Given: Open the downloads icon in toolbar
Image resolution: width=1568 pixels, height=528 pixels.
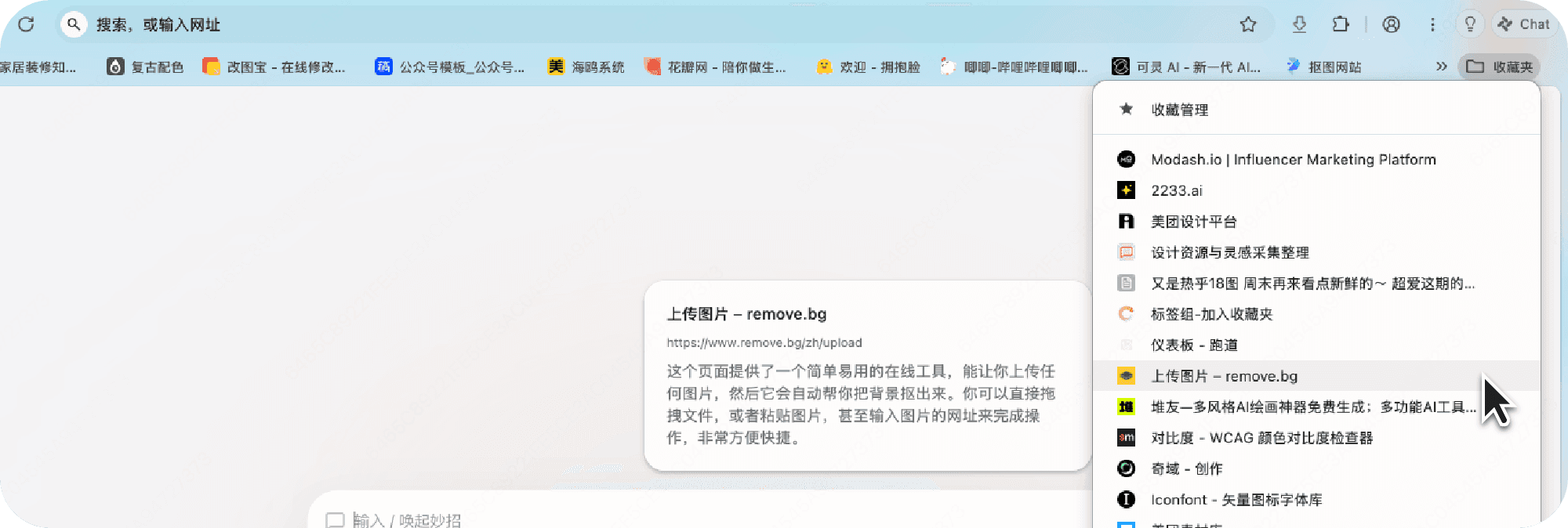Looking at the screenshot, I should click(x=1299, y=24).
